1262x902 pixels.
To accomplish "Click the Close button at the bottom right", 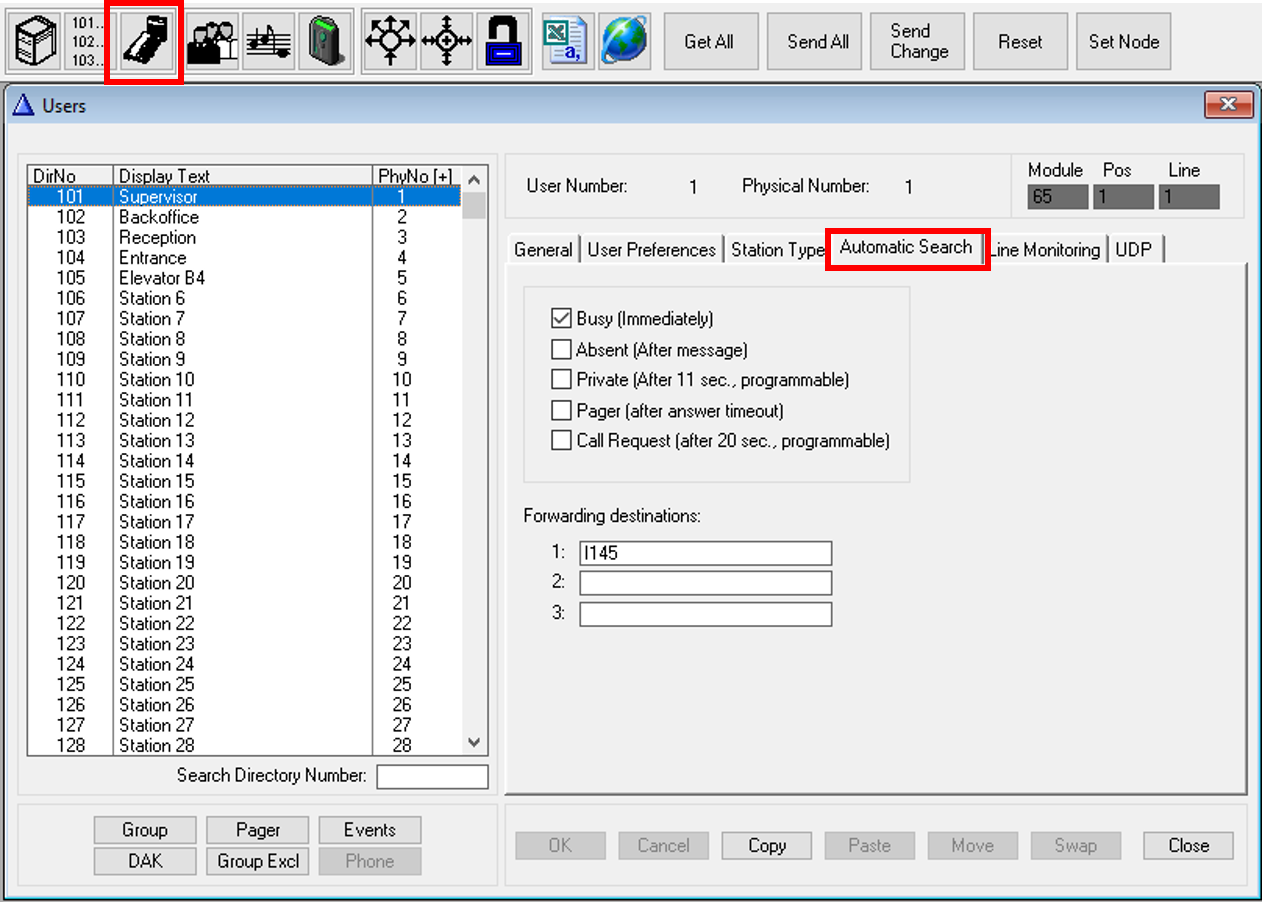I will tap(1188, 845).
